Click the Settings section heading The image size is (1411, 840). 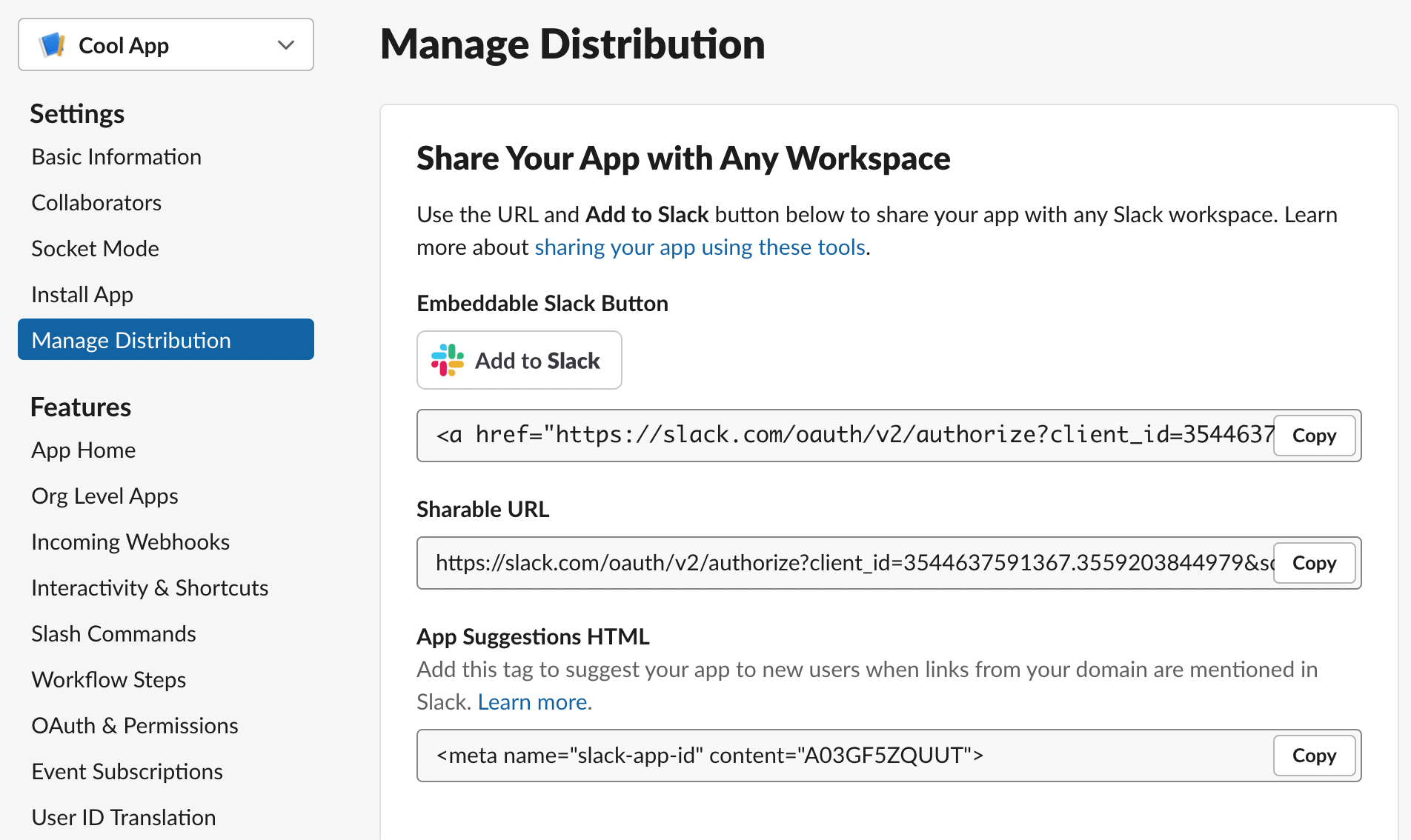click(x=77, y=113)
